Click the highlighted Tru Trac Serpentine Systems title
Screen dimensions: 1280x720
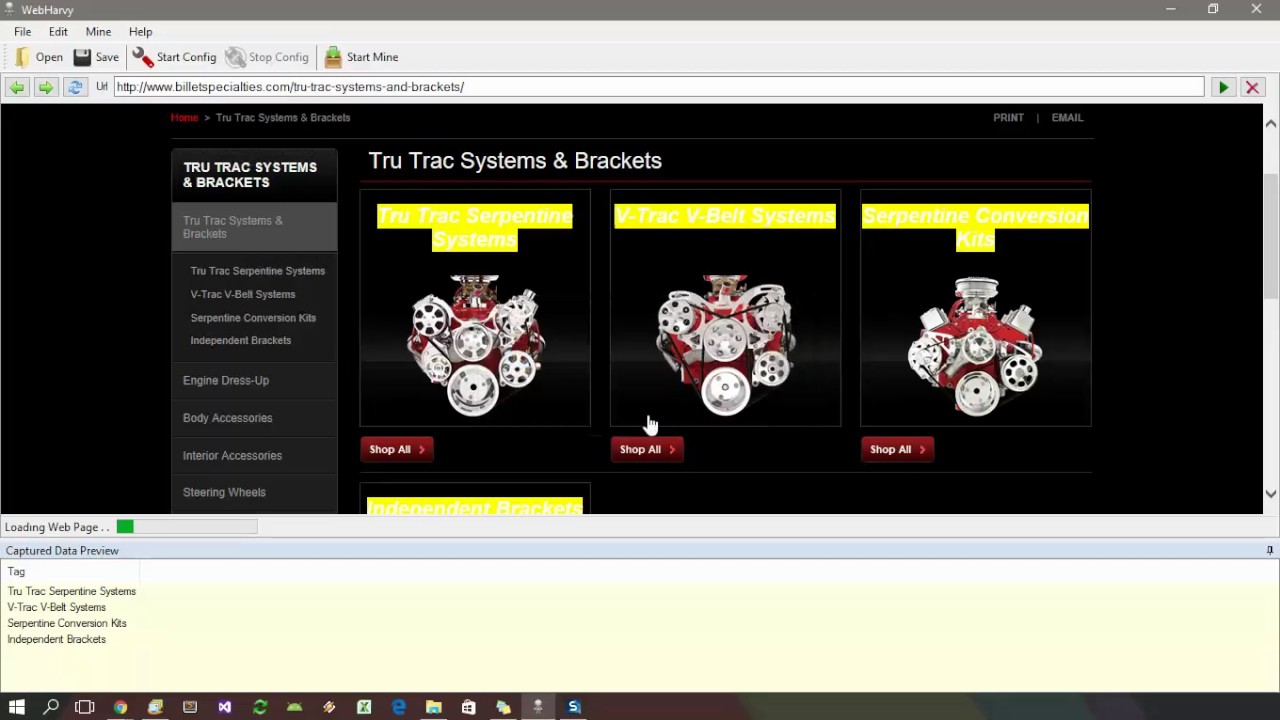475,227
